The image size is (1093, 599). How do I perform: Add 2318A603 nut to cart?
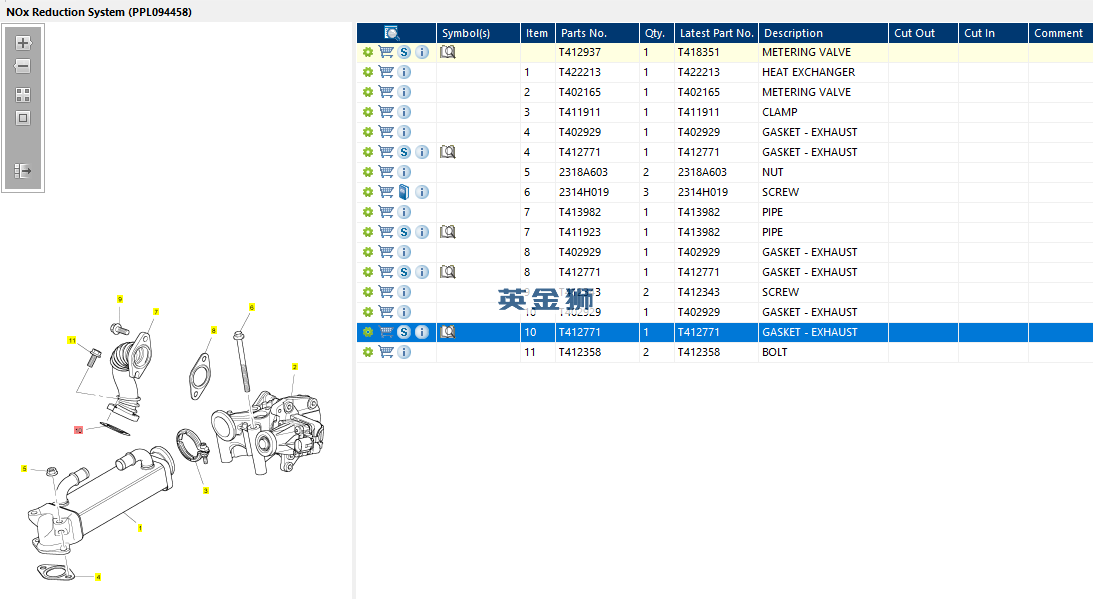385,172
